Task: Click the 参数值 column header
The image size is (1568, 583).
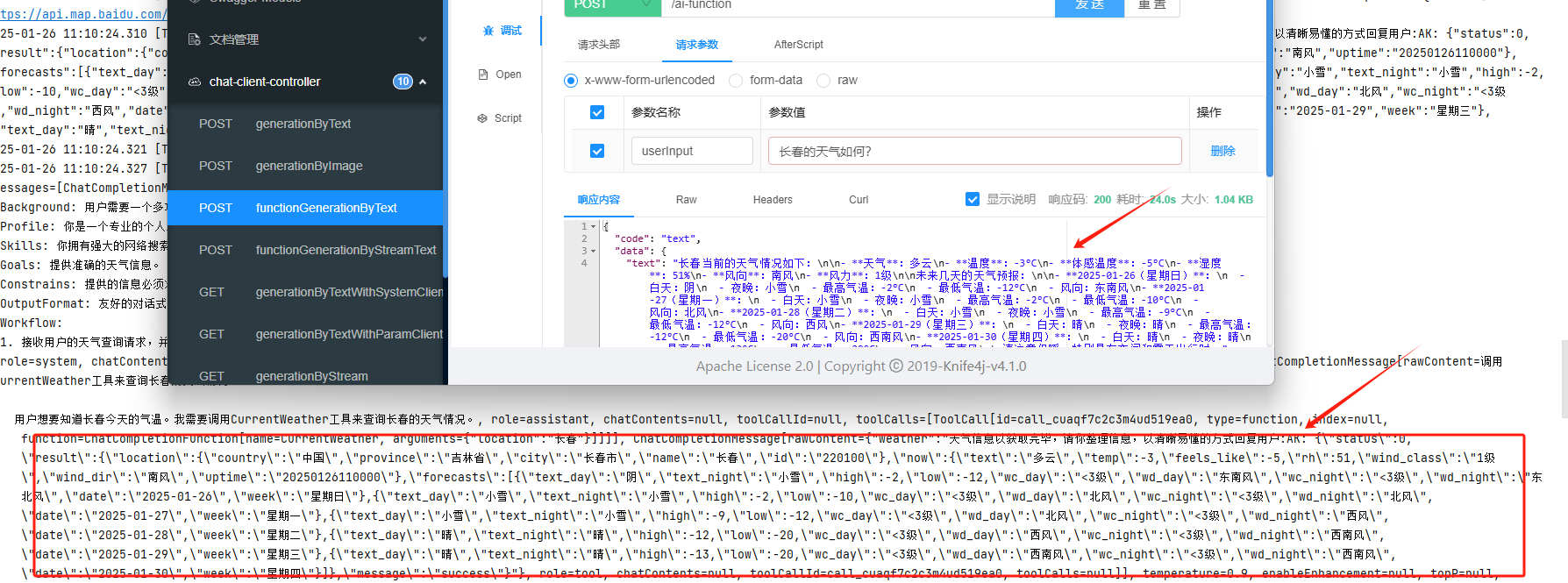Action: click(787, 112)
